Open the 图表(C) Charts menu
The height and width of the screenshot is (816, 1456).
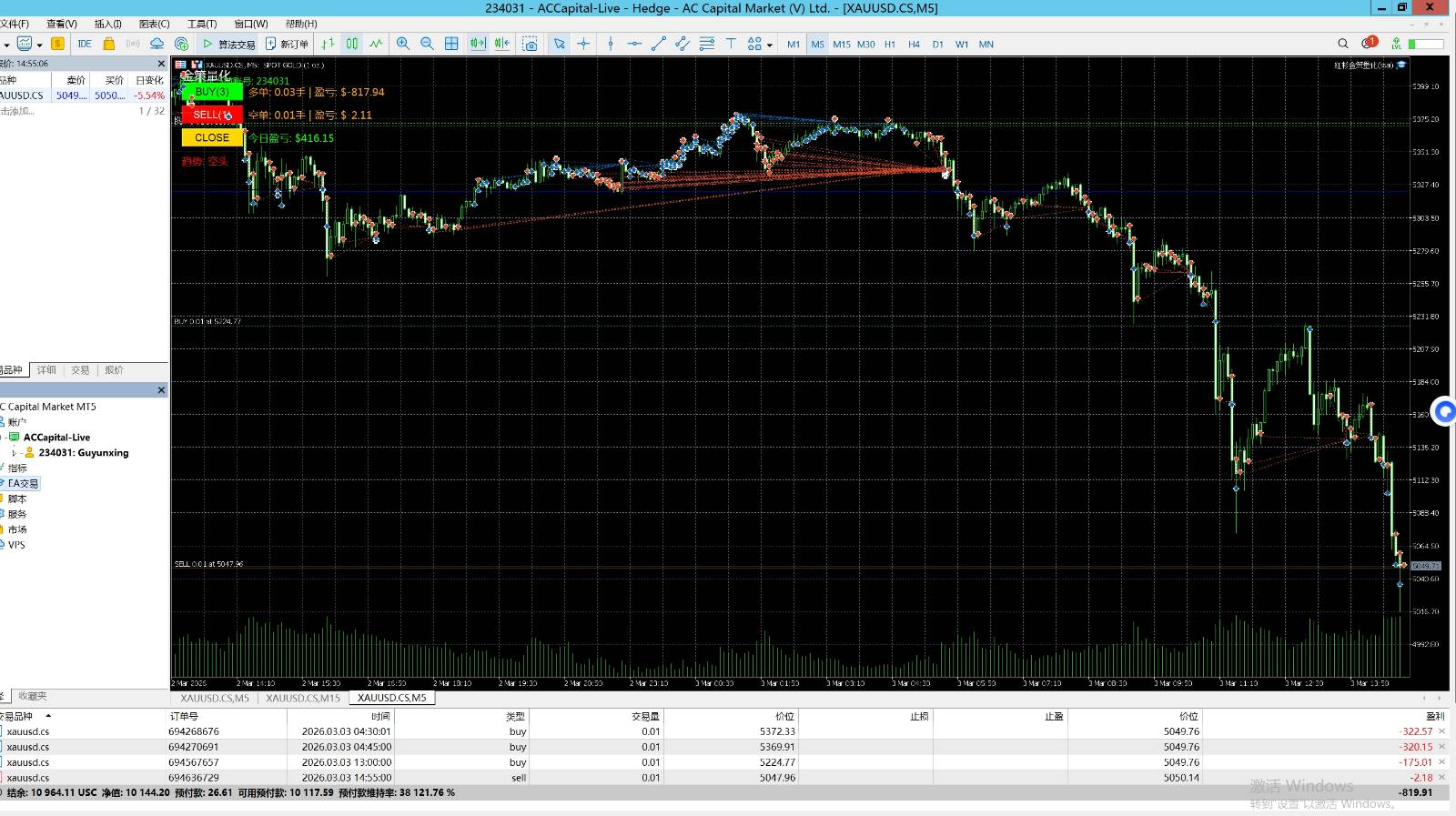155,24
